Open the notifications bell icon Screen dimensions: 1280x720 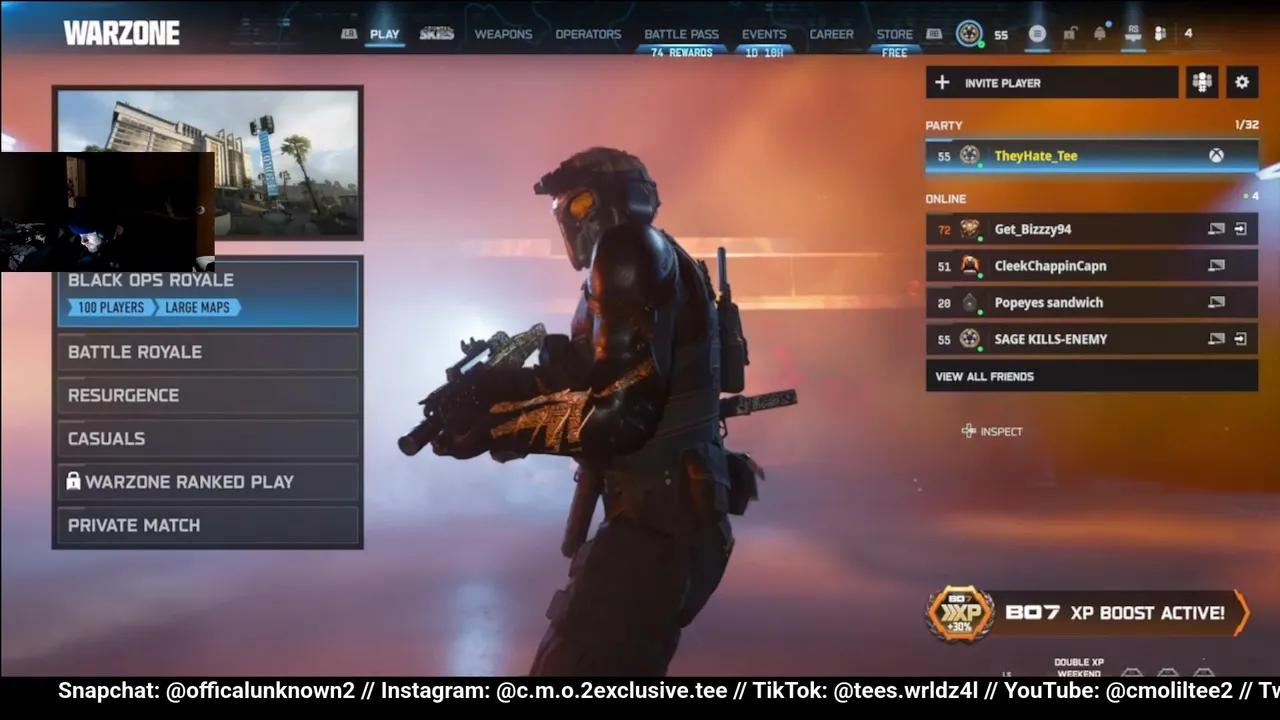[1100, 33]
